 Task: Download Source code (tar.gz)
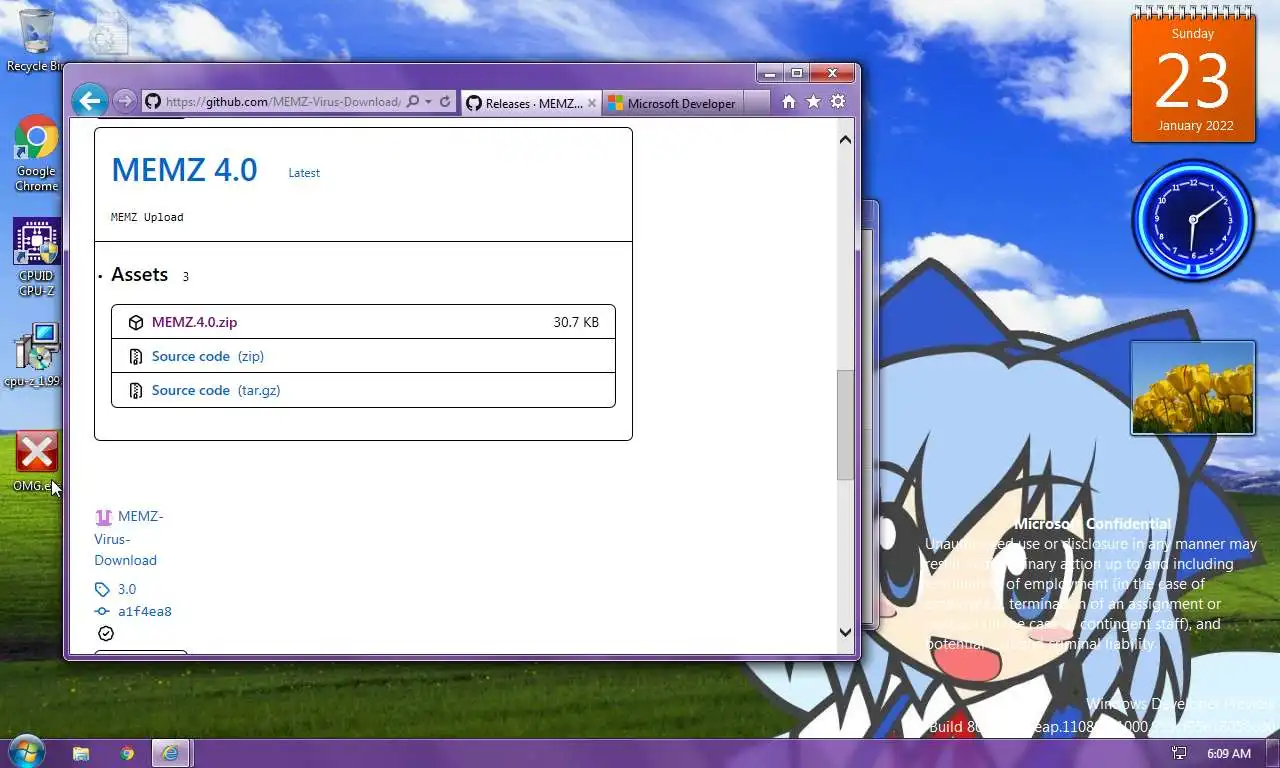click(x=216, y=390)
